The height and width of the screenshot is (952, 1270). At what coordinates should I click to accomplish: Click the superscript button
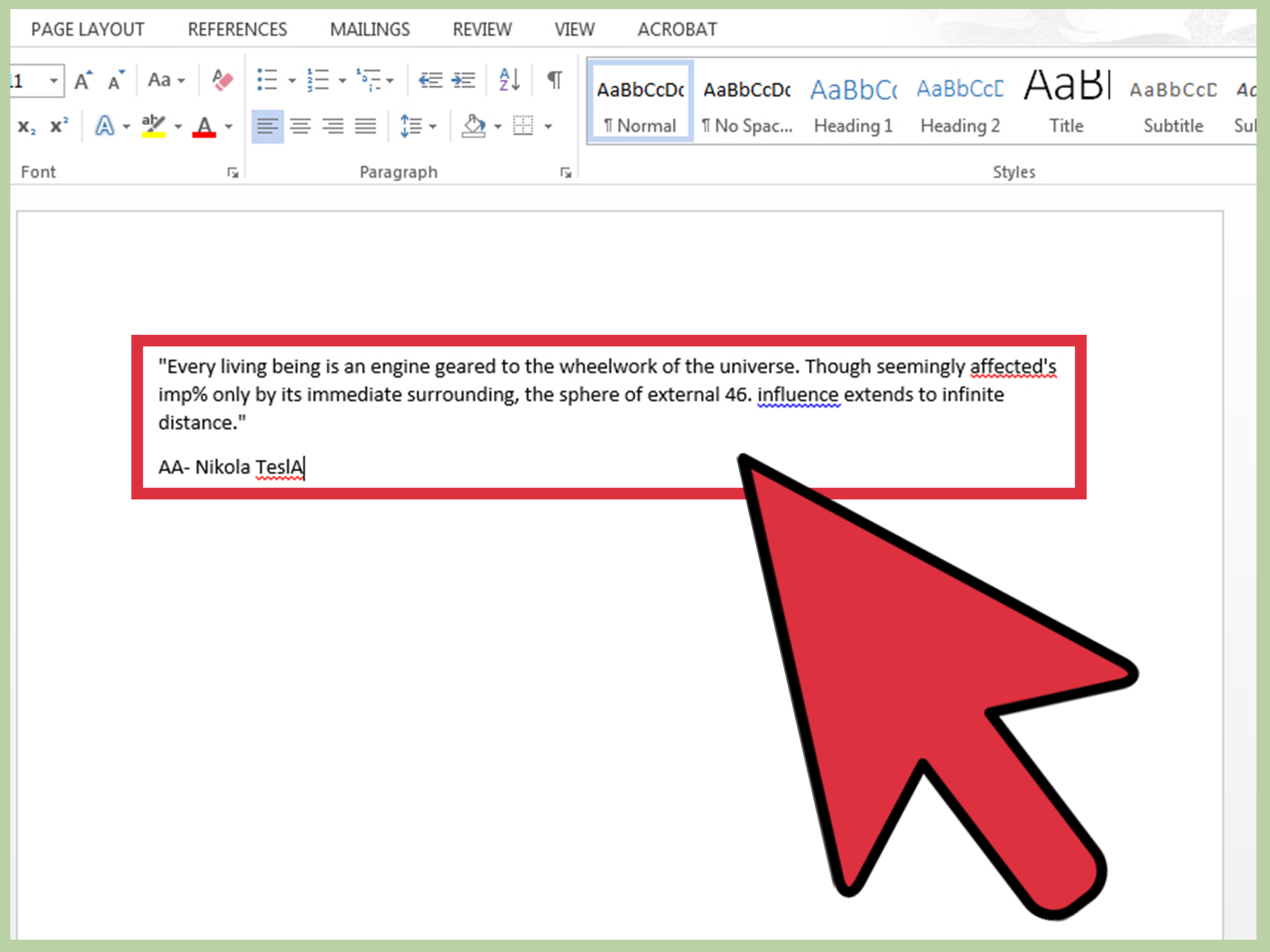(59, 126)
